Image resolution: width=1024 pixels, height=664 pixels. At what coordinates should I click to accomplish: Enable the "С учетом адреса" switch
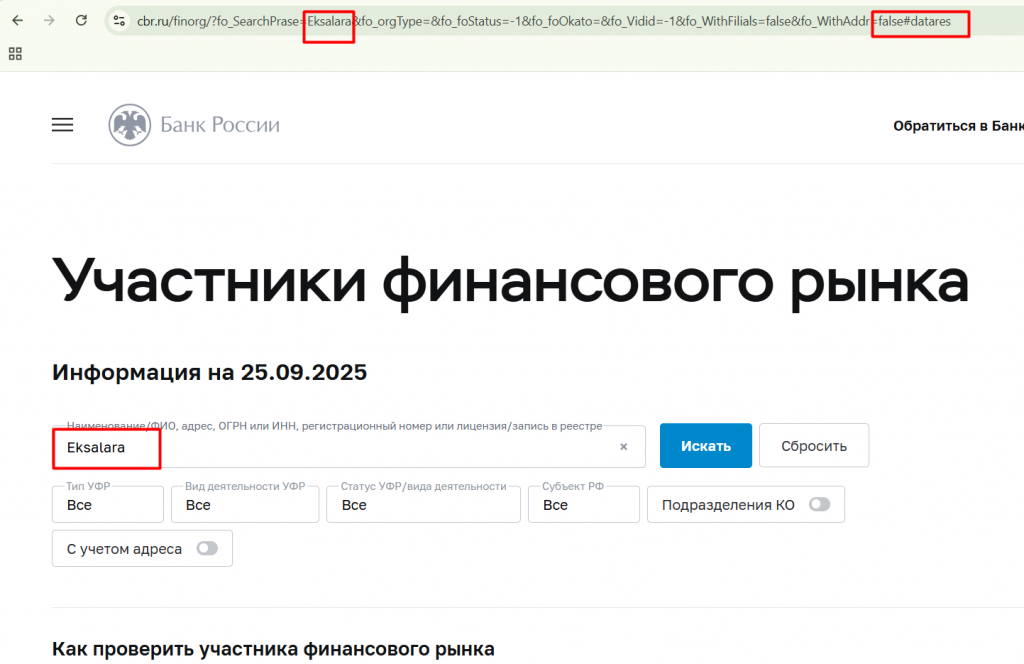(207, 548)
